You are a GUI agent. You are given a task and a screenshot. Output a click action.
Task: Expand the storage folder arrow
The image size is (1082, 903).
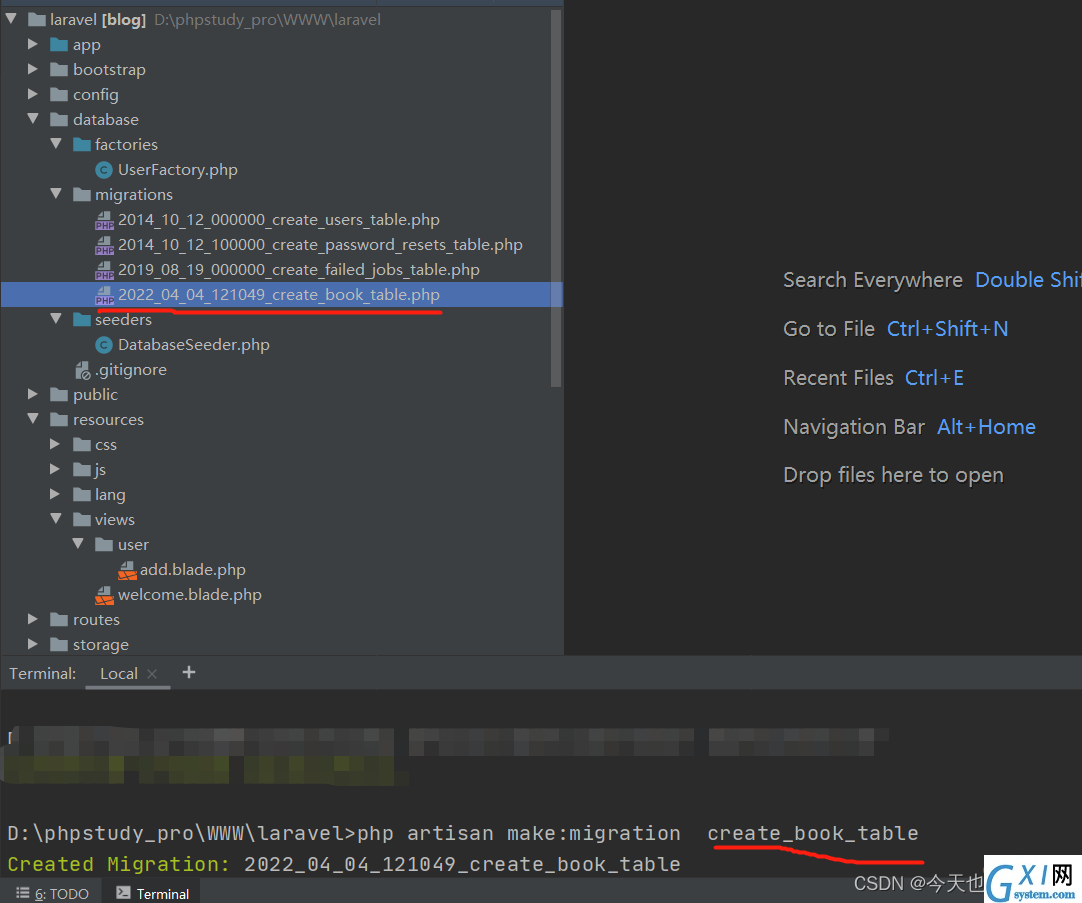[x=32, y=644]
